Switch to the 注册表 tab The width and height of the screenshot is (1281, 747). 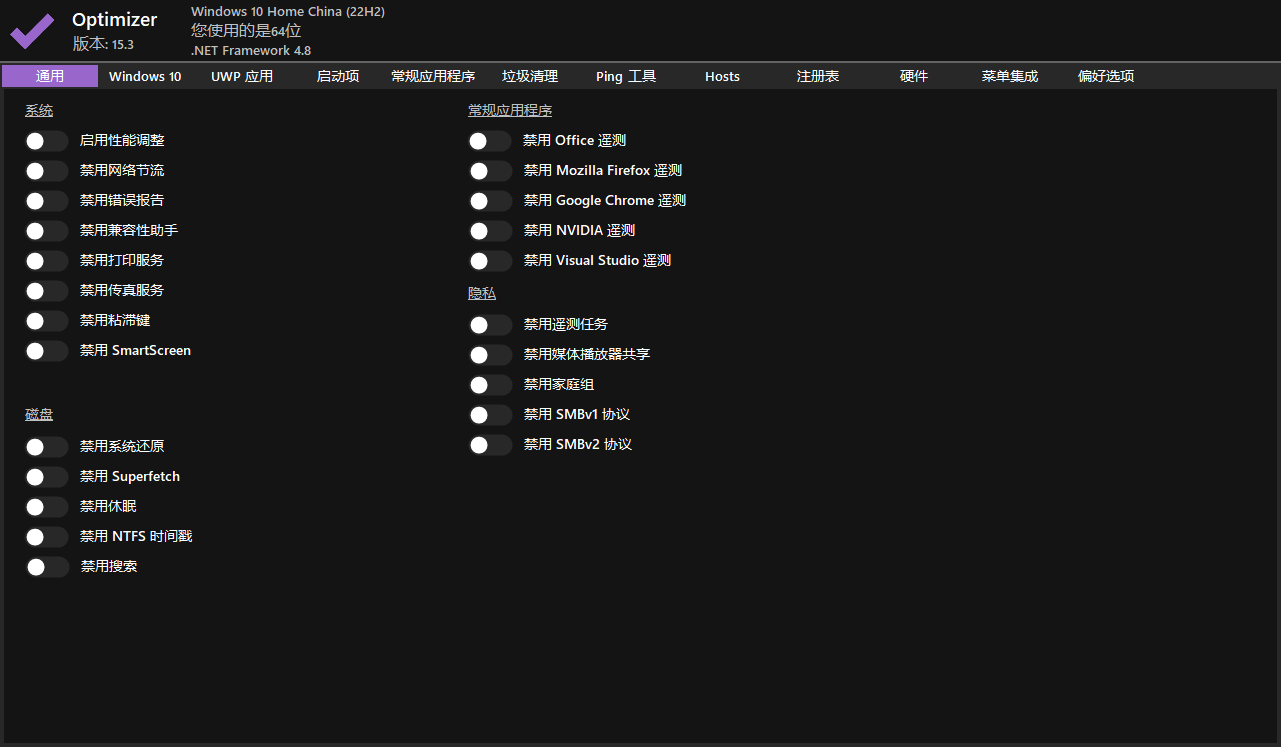click(818, 76)
